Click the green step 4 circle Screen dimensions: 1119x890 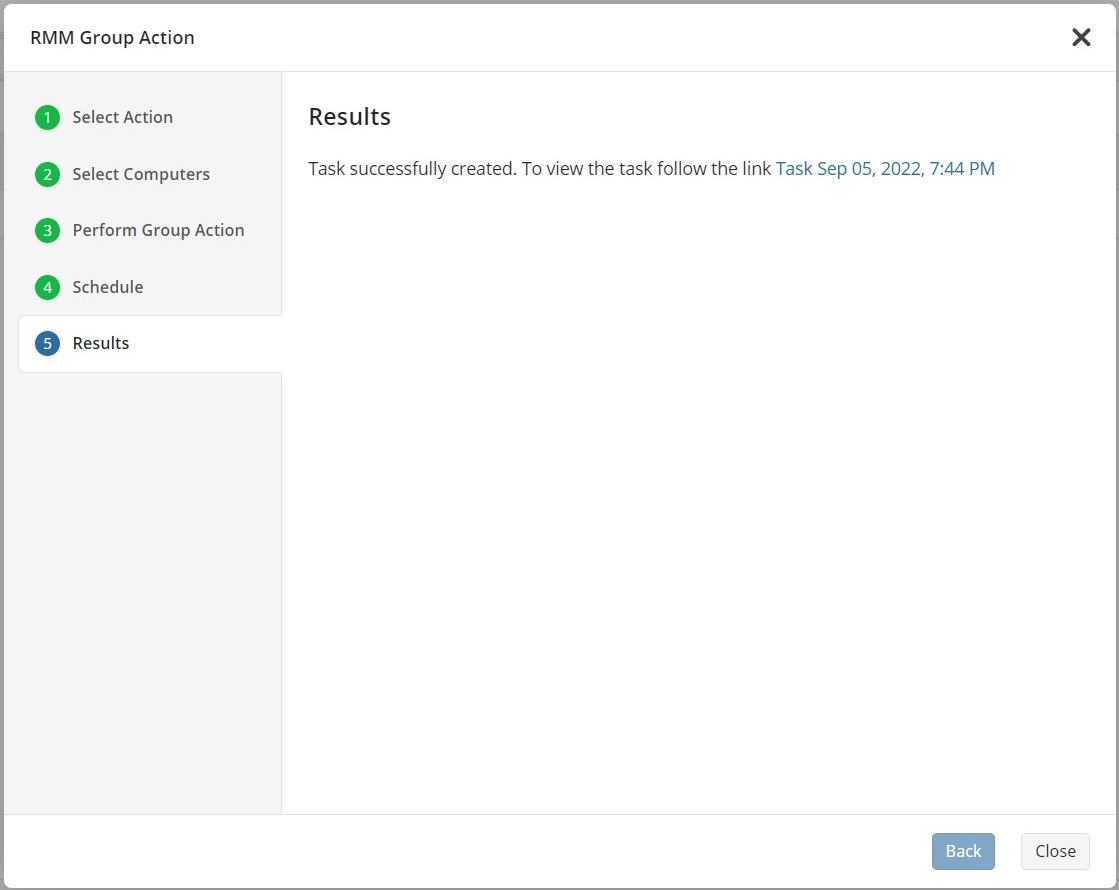(47, 288)
